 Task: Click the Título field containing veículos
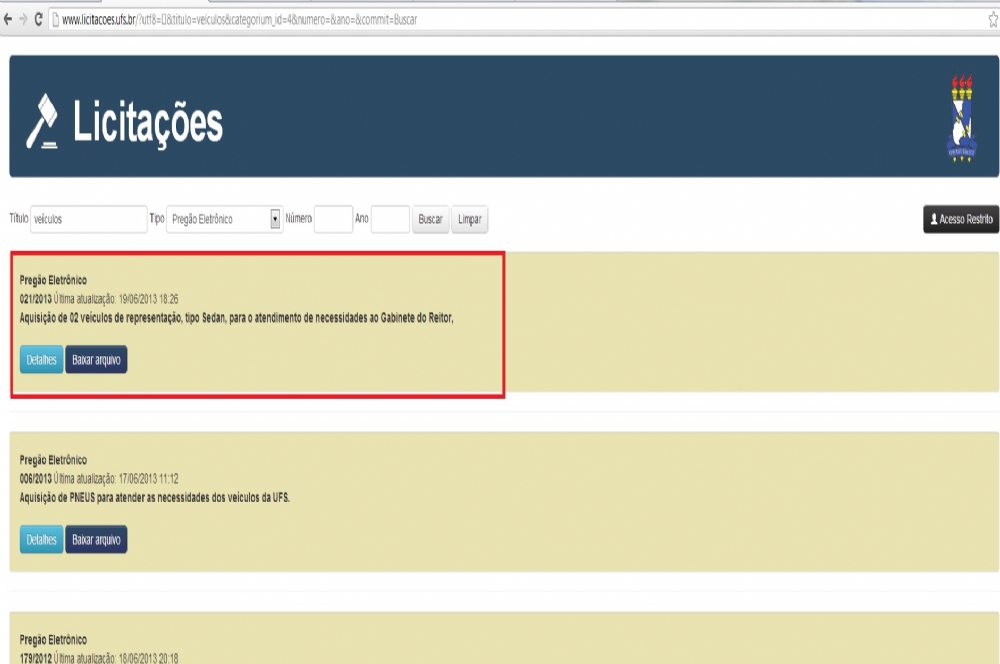coord(88,219)
